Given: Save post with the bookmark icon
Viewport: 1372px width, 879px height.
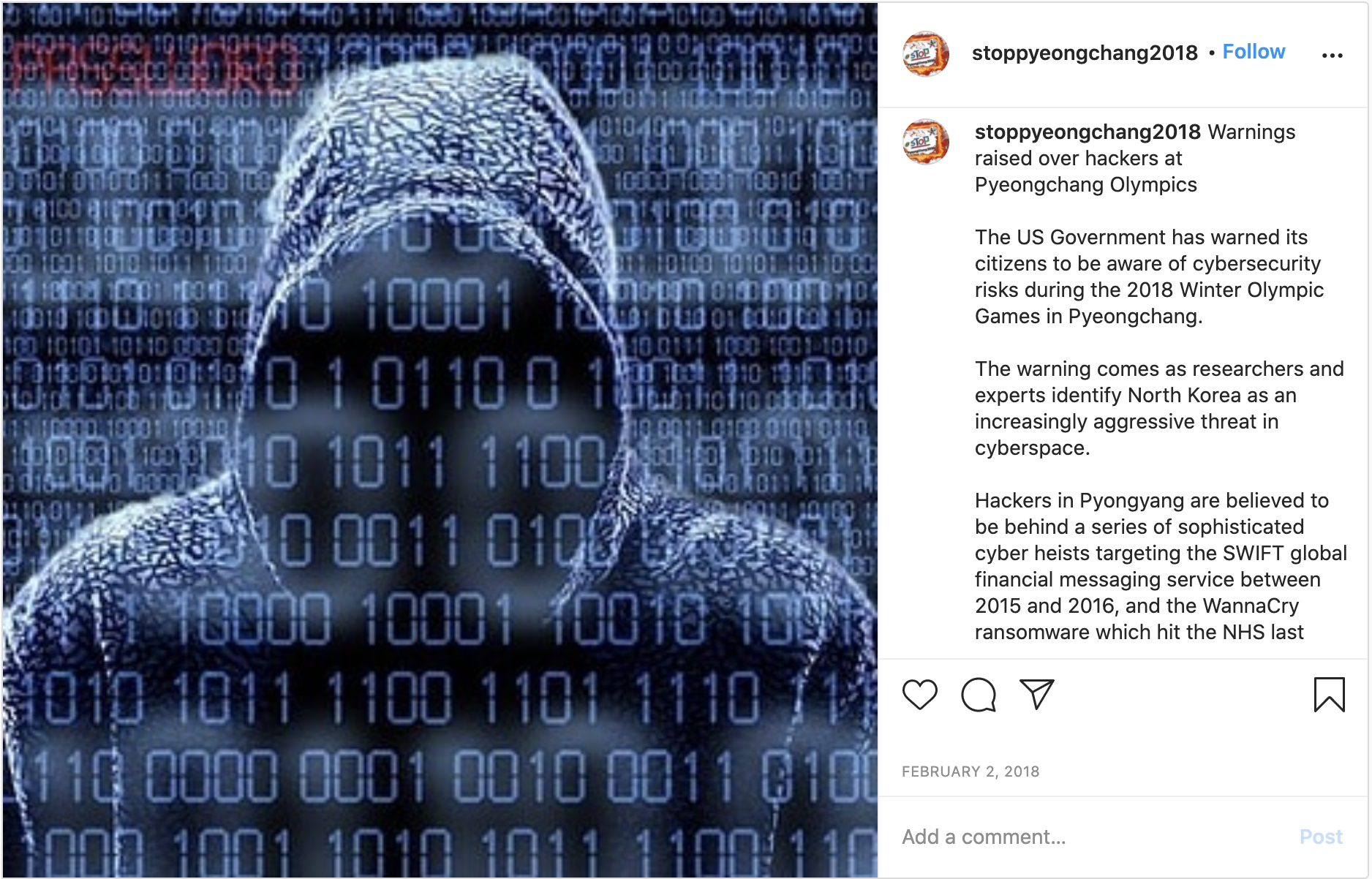Looking at the screenshot, I should click(1329, 695).
